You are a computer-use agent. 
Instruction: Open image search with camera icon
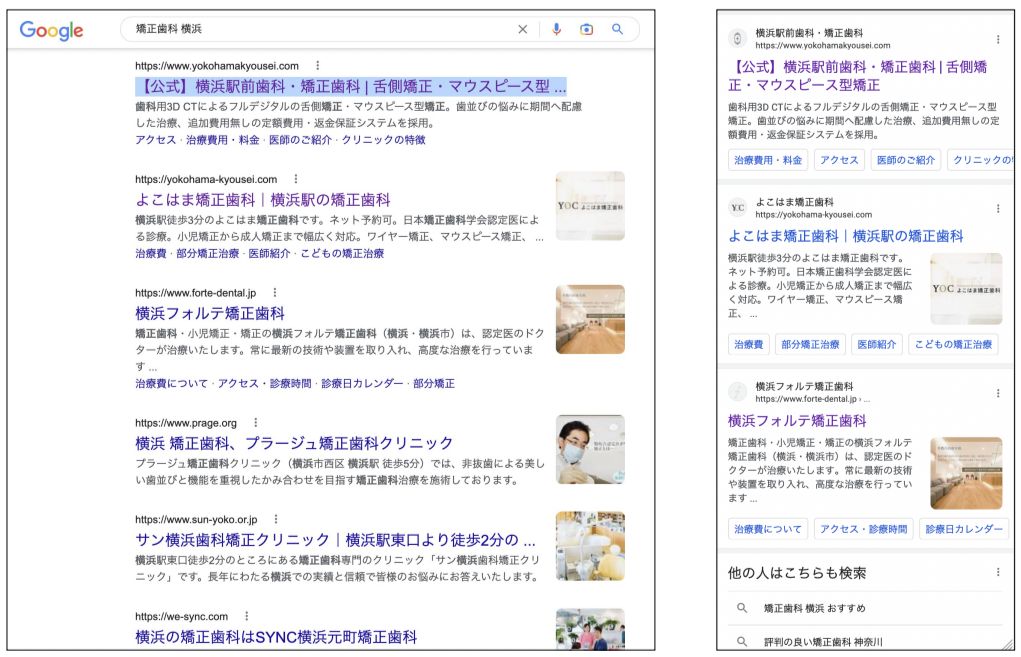point(587,29)
